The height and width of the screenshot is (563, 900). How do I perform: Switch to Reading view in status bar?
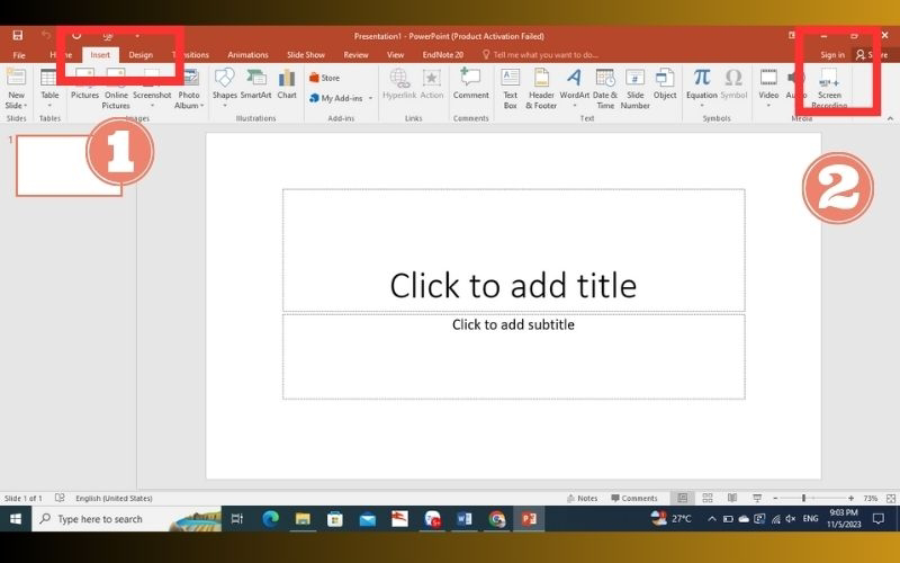coord(732,498)
